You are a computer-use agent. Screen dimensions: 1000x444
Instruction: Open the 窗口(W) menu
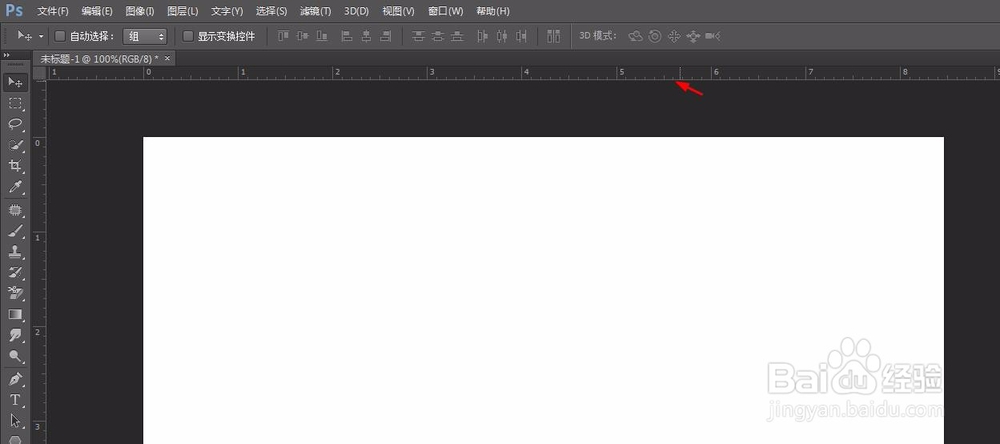[446, 11]
